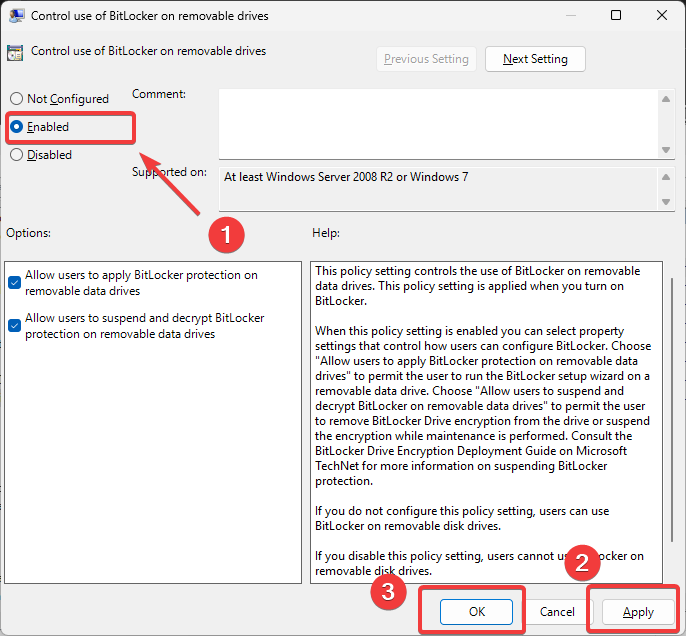686x636 pixels.
Task: Click the Help panel vertical scrollbar
Action: (x=672, y=410)
